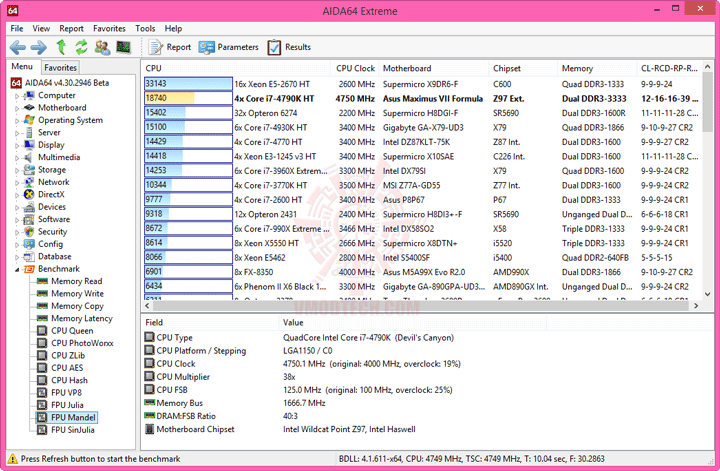Image resolution: width=720 pixels, height=471 pixels.
Task: Select AIDA64 v4.30.2946 Beta root node
Action: click(60, 83)
